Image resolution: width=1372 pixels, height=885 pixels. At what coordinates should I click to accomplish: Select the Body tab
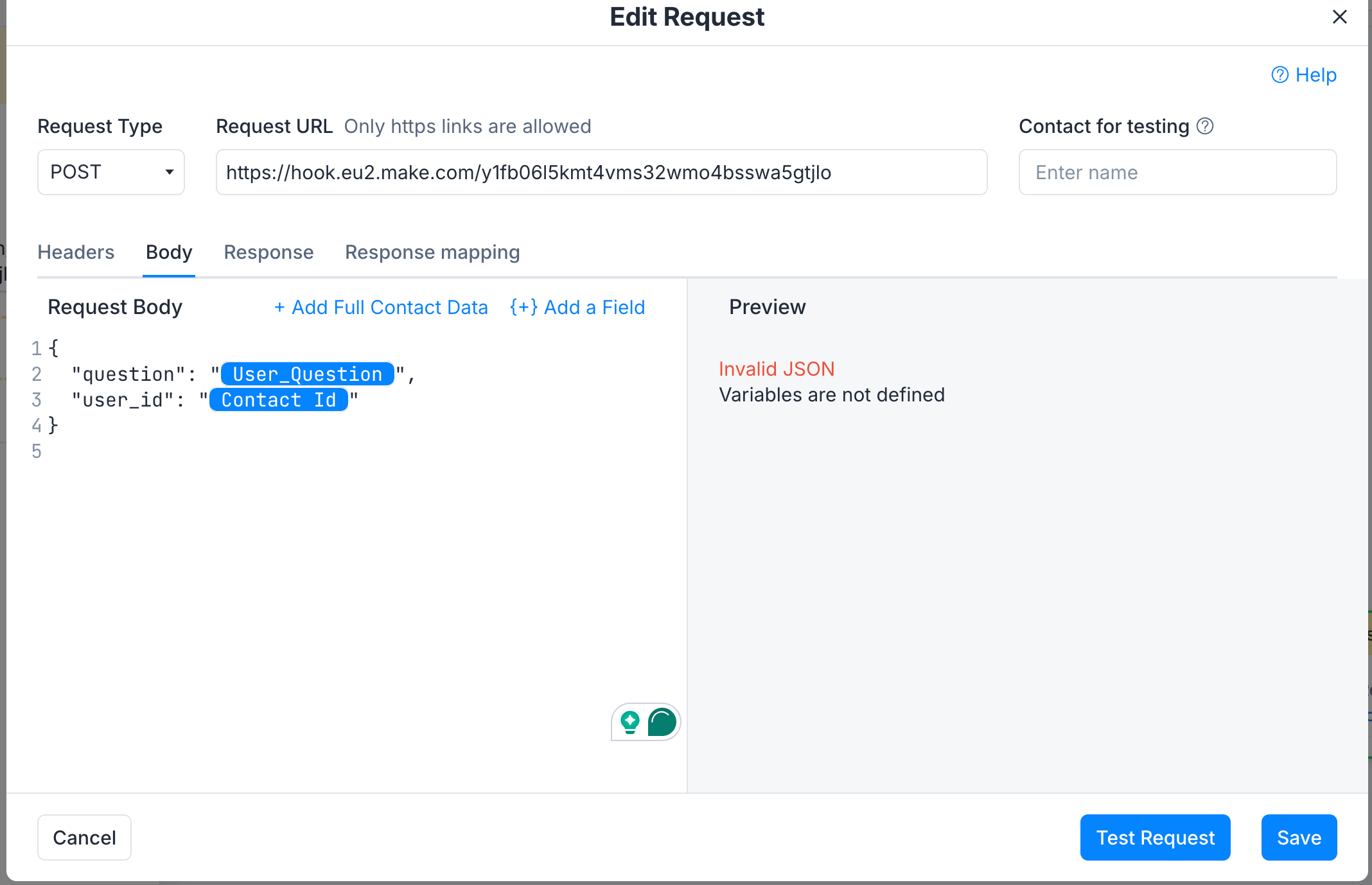point(169,252)
